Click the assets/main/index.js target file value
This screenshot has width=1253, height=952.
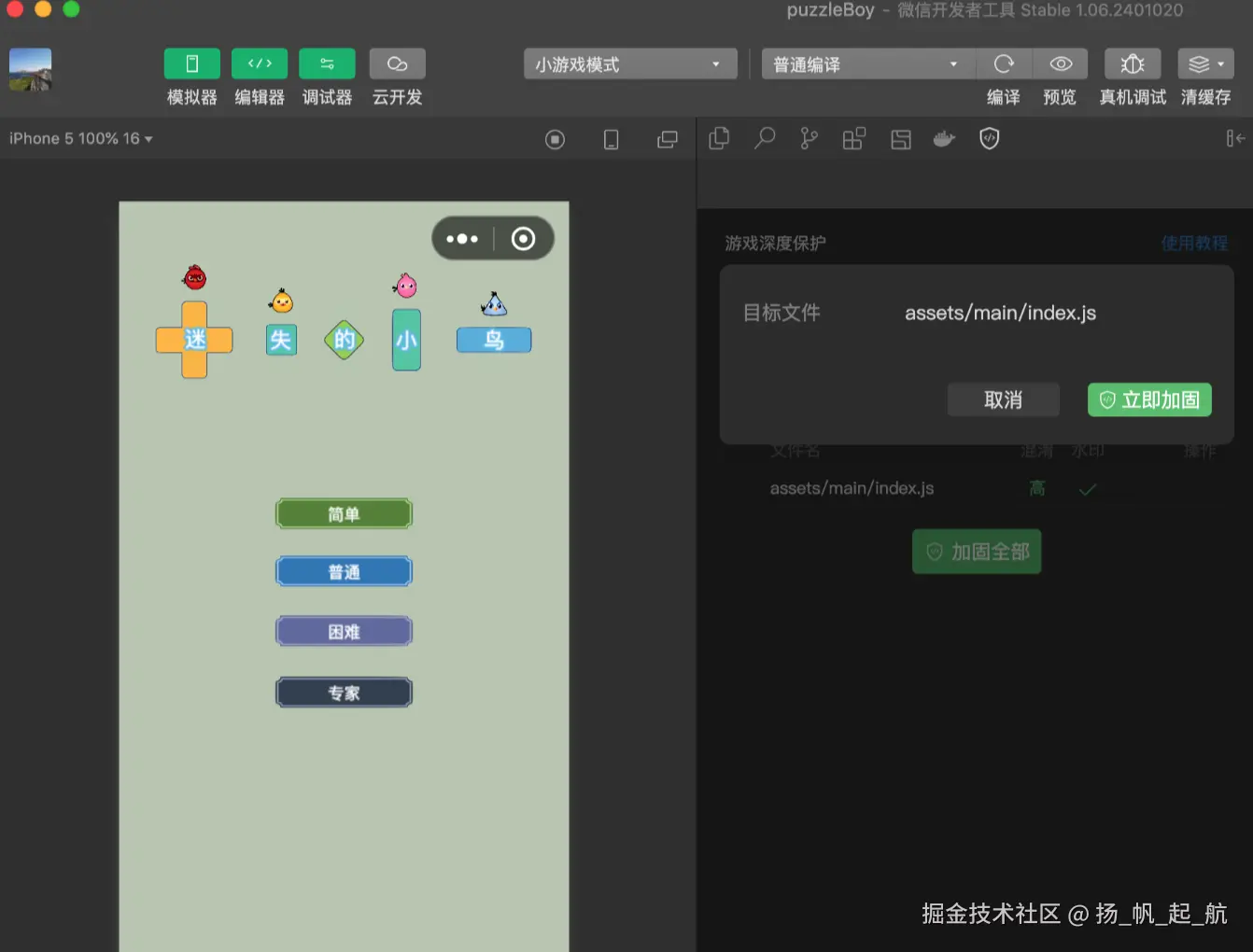pyautogui.click(x=1000, y=313)
